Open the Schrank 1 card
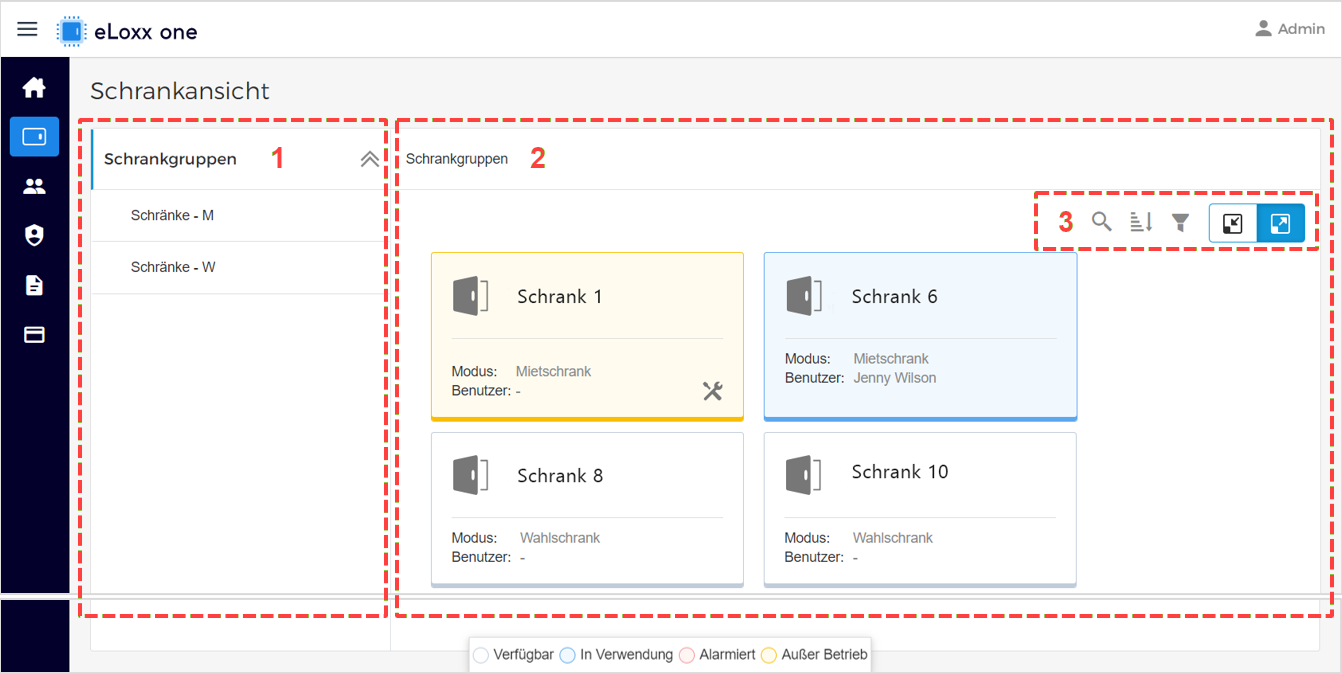 [x=587, y=336]
